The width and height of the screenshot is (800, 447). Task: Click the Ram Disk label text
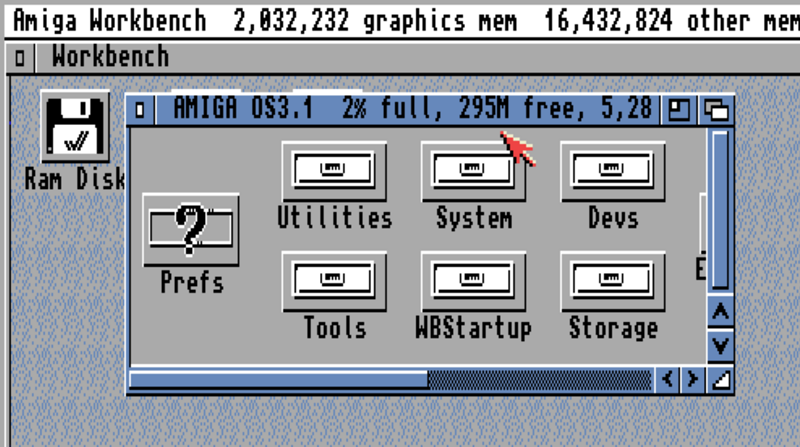click(x=74, y=179)
